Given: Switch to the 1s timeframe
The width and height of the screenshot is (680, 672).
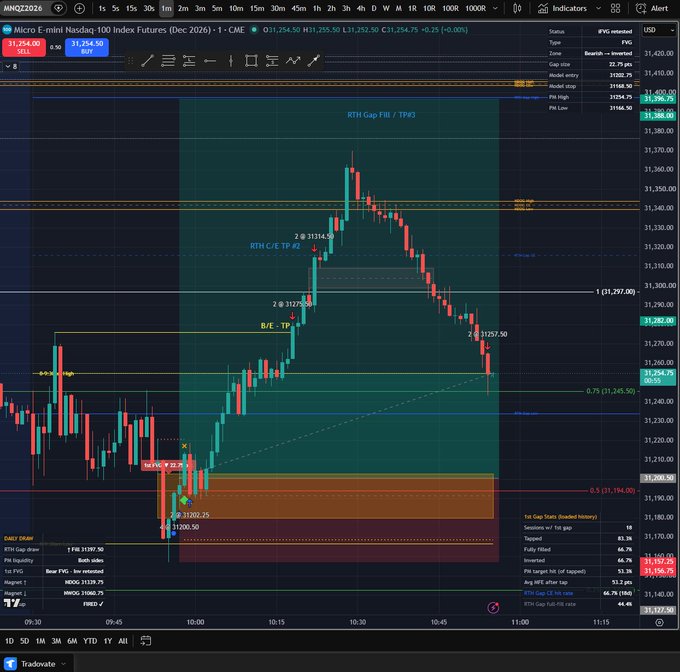Looking at the screenshot, I should pyautogui.click(x=102, y=8).
